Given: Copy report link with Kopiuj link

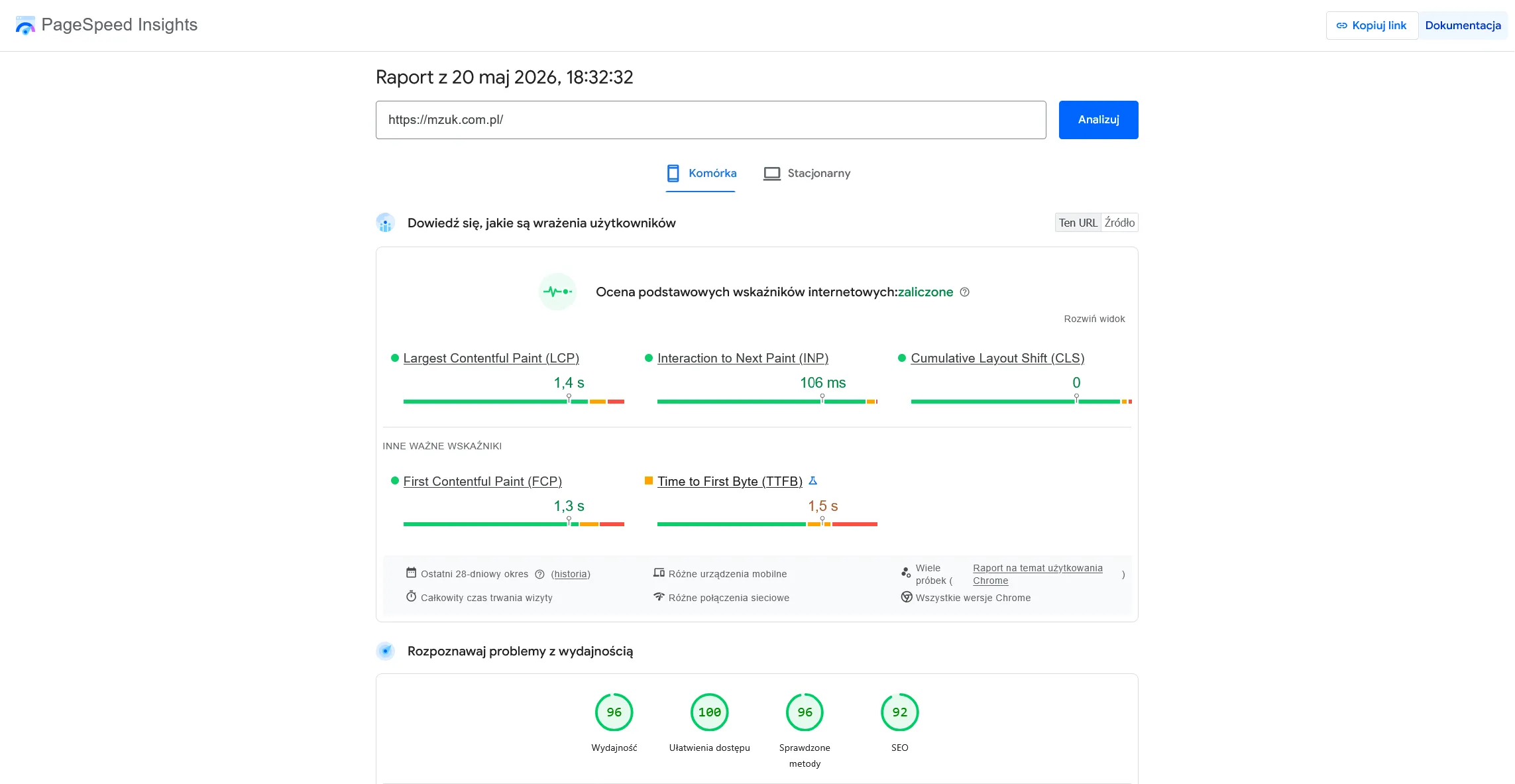Looking at the screenshot, I should point(1372,25).
